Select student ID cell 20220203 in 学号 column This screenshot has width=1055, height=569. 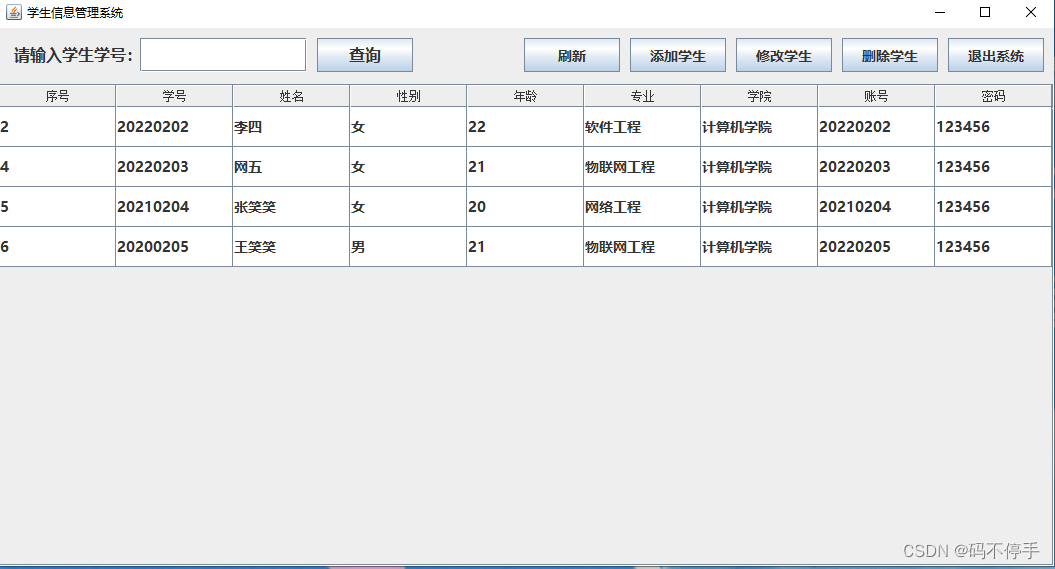(x=174, y=167)
